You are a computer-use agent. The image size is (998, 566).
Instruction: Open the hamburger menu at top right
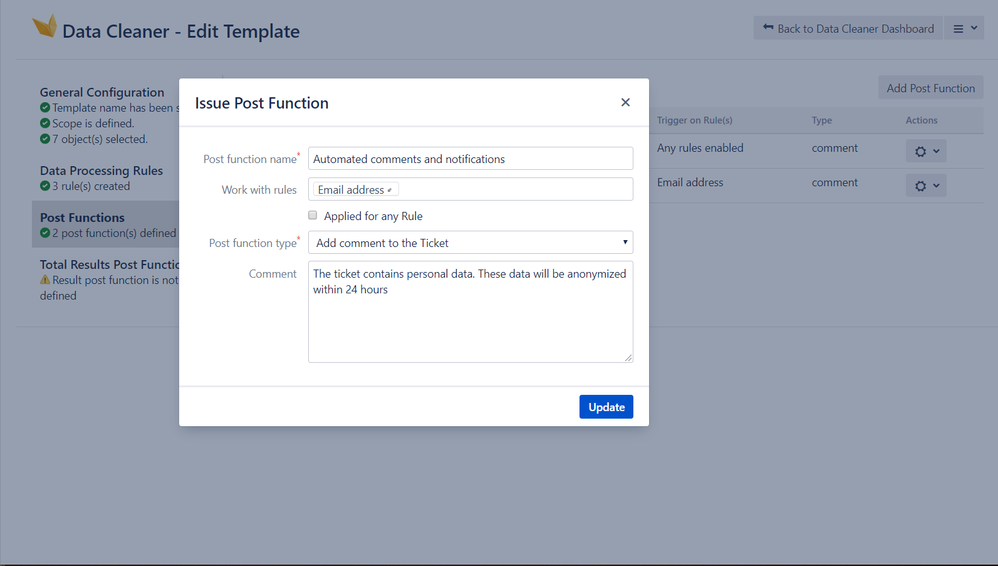pyautogui.click(x=964, y=29)
